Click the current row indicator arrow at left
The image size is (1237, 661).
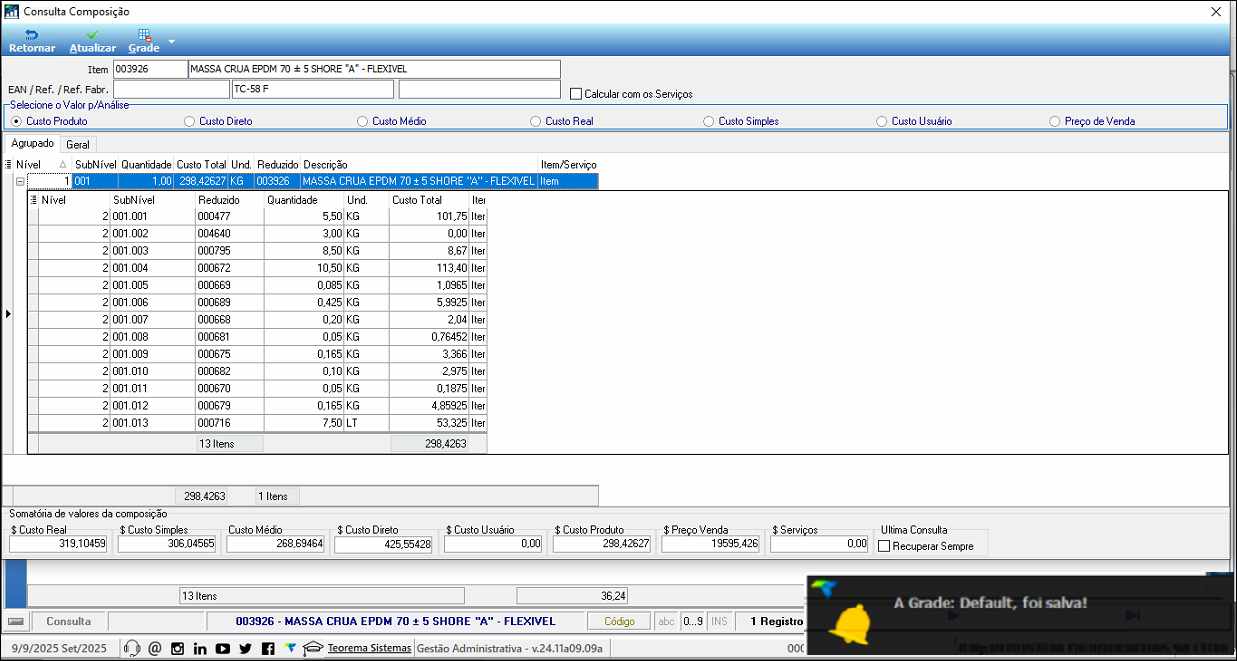click(x=8, y=314)
